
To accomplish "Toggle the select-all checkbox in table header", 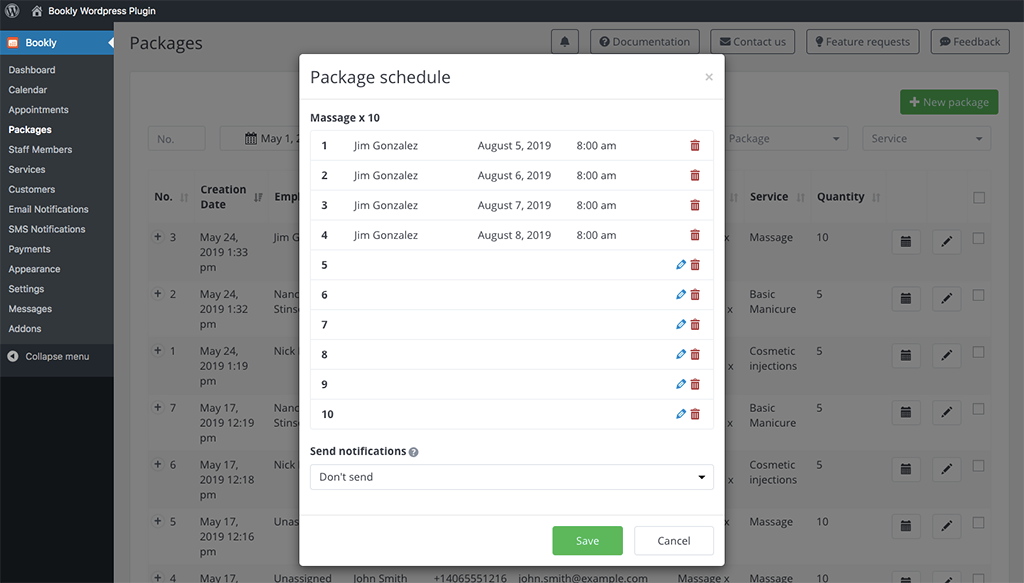I will click(x=979, y=198).
